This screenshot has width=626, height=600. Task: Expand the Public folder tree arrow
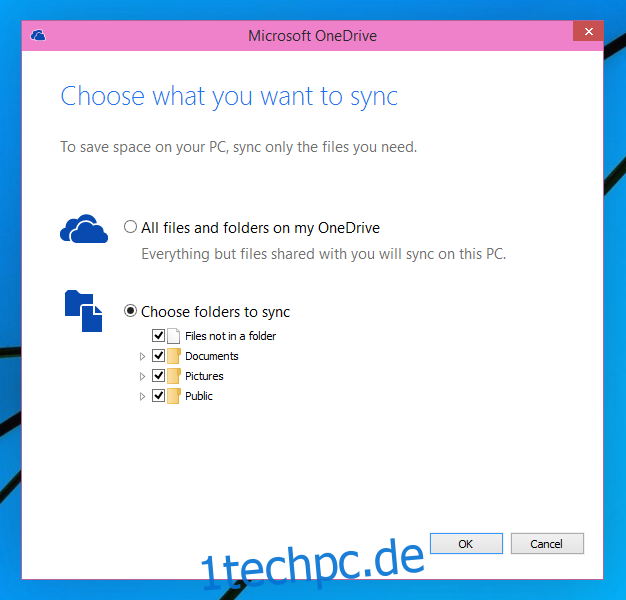coord(142,396)
